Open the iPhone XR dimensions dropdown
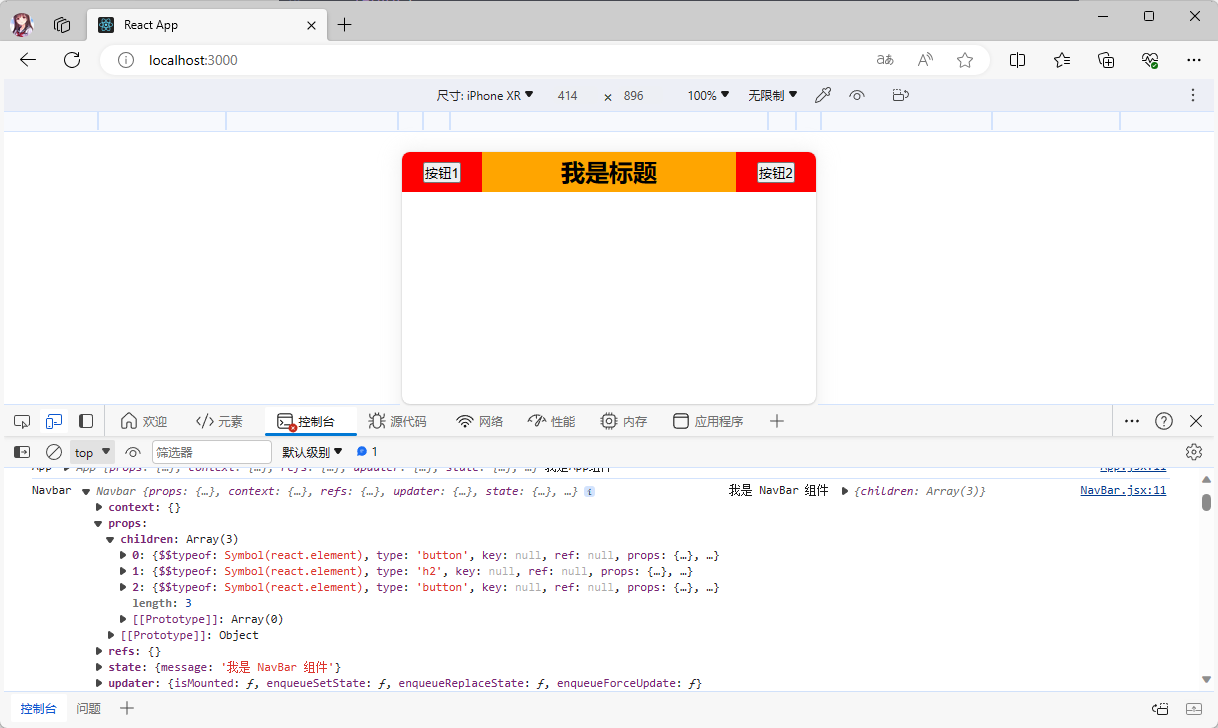Image resolution: width=1218 pixels, height=728 pixels. click(485, 96)
